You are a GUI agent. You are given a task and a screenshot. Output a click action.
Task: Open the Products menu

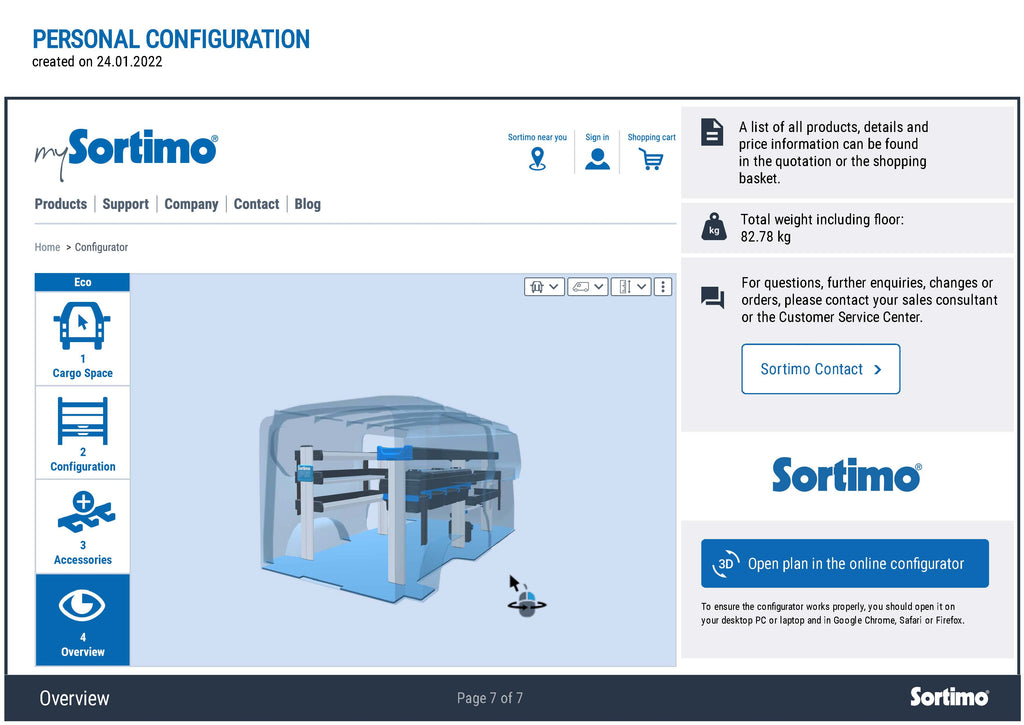click(61, 204)
